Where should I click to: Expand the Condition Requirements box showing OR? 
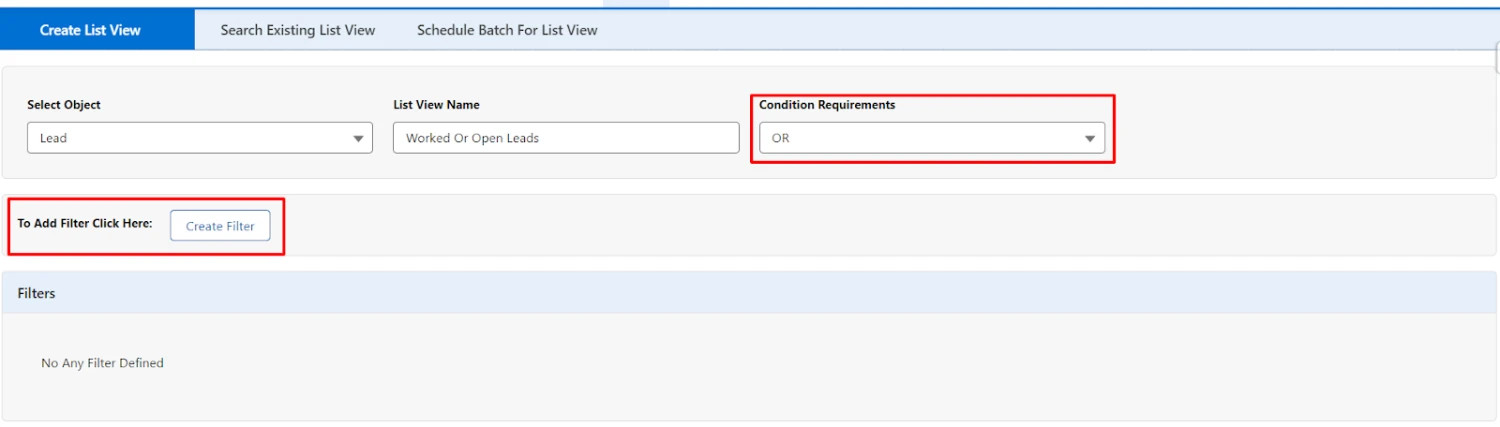point(930,138)
